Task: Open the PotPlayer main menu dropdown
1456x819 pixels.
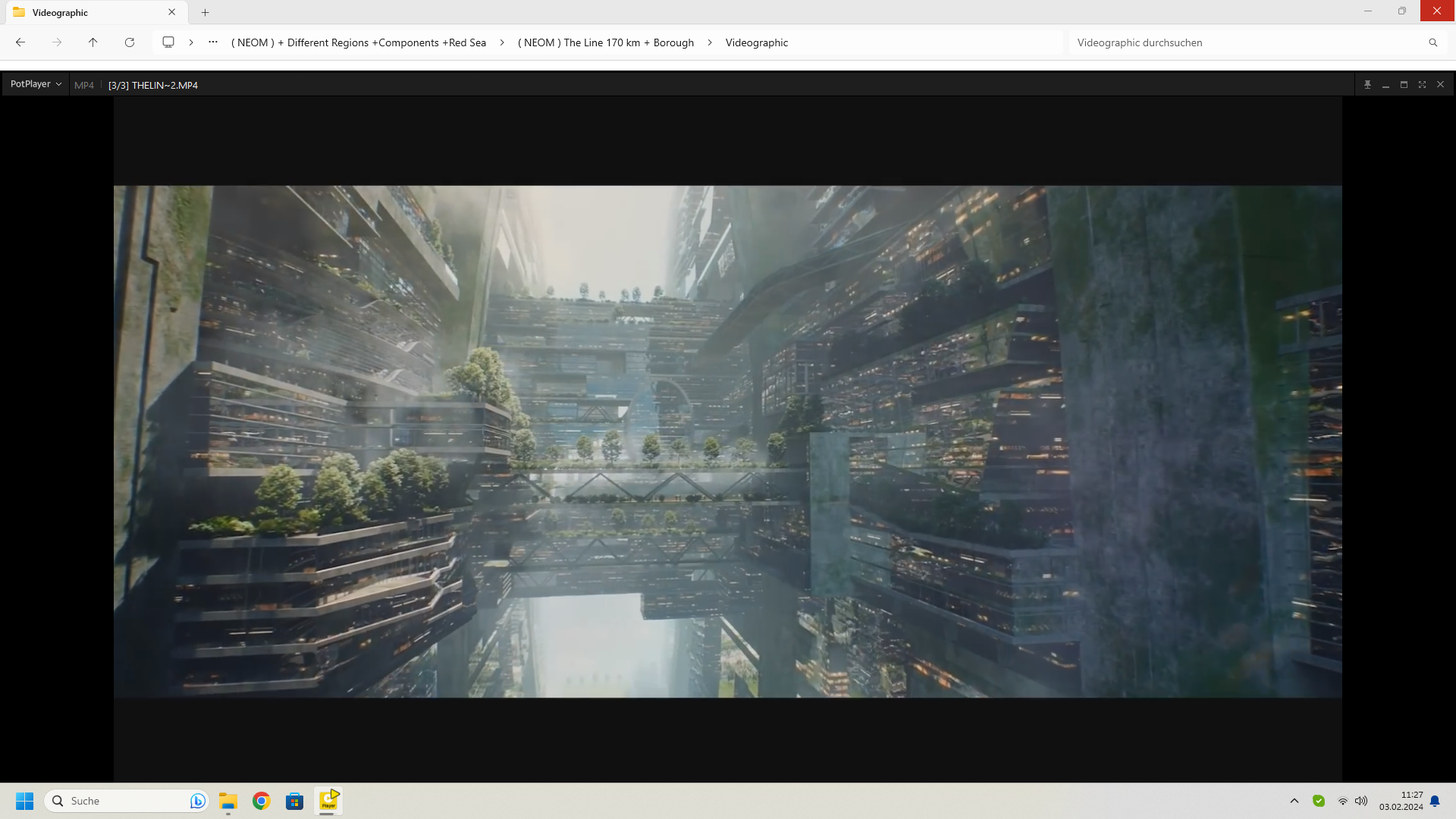Action: coord(36,84)
